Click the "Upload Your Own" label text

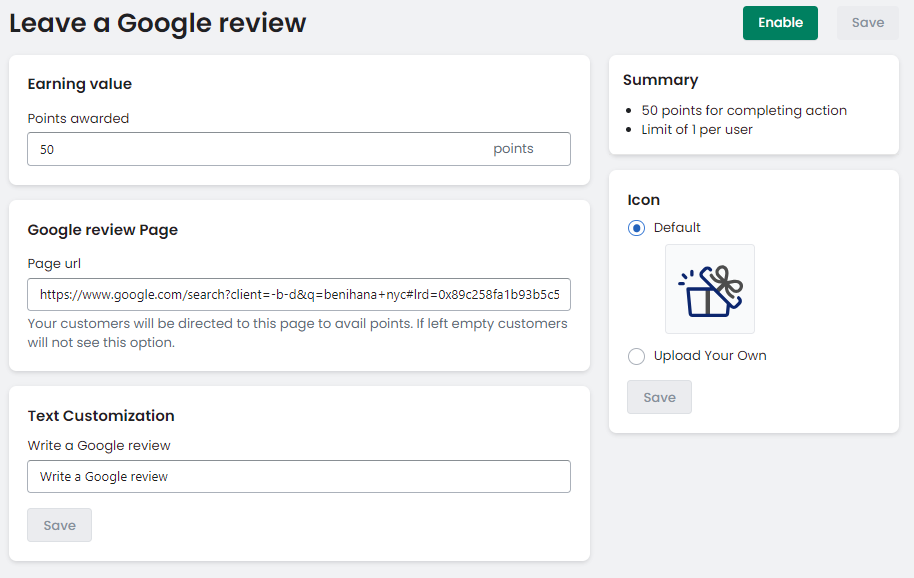pos(710,356)
